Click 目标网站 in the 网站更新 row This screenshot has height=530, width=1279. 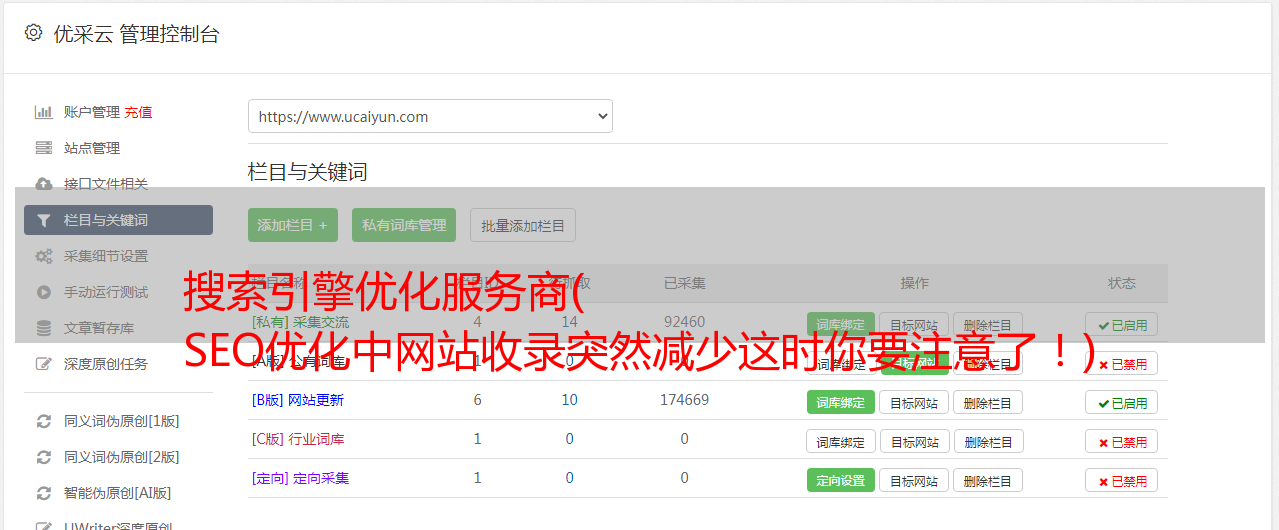pos(914,402)
